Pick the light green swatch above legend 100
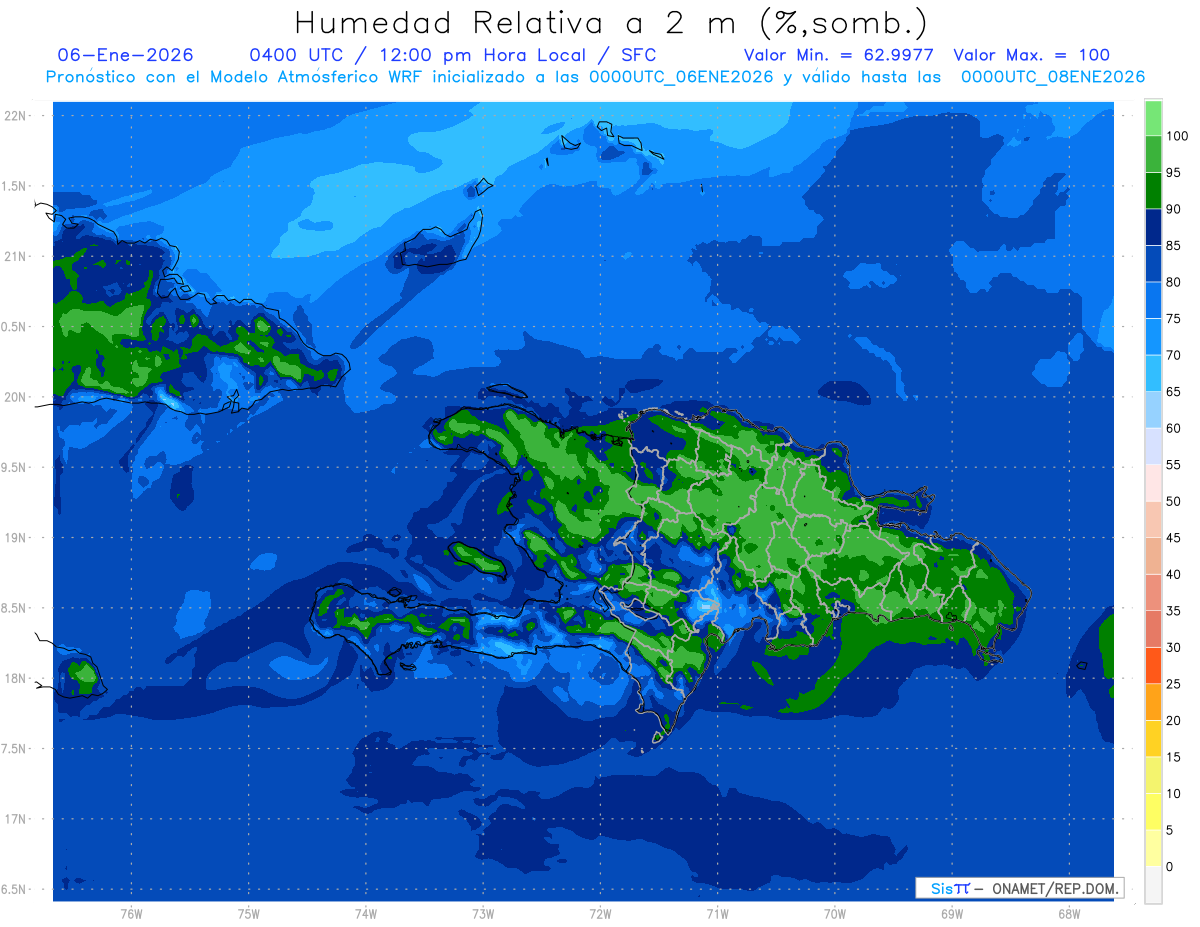The image size is (1200, 927). point(1153,118)
